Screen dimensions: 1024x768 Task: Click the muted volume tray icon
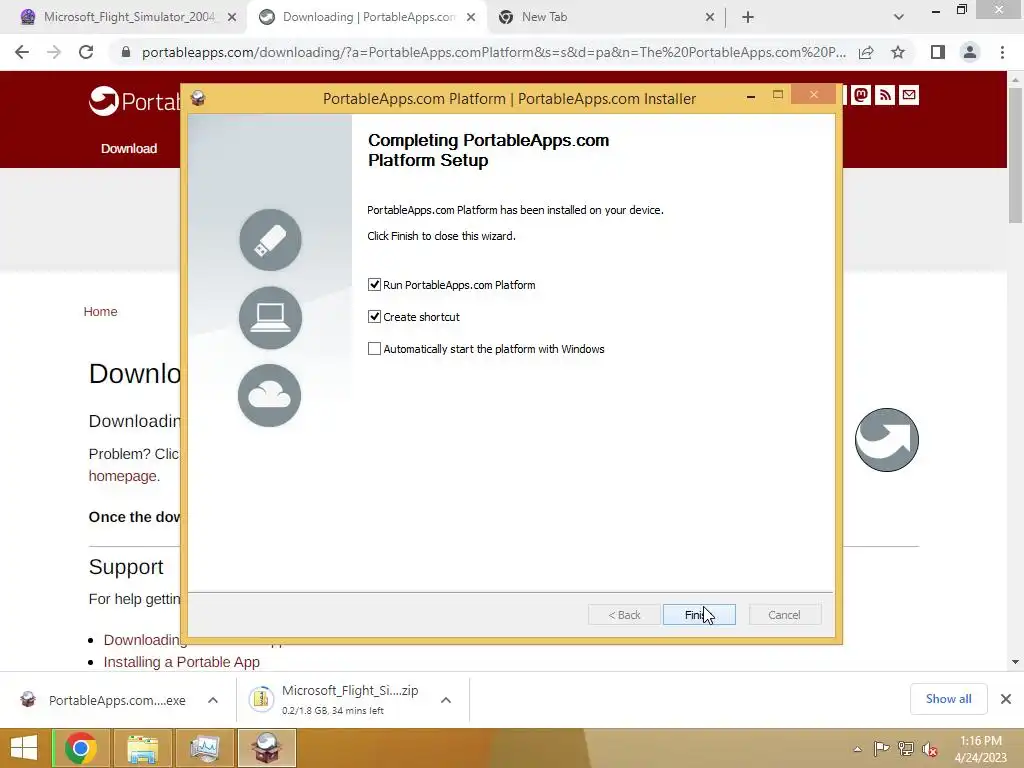(930, 749)
